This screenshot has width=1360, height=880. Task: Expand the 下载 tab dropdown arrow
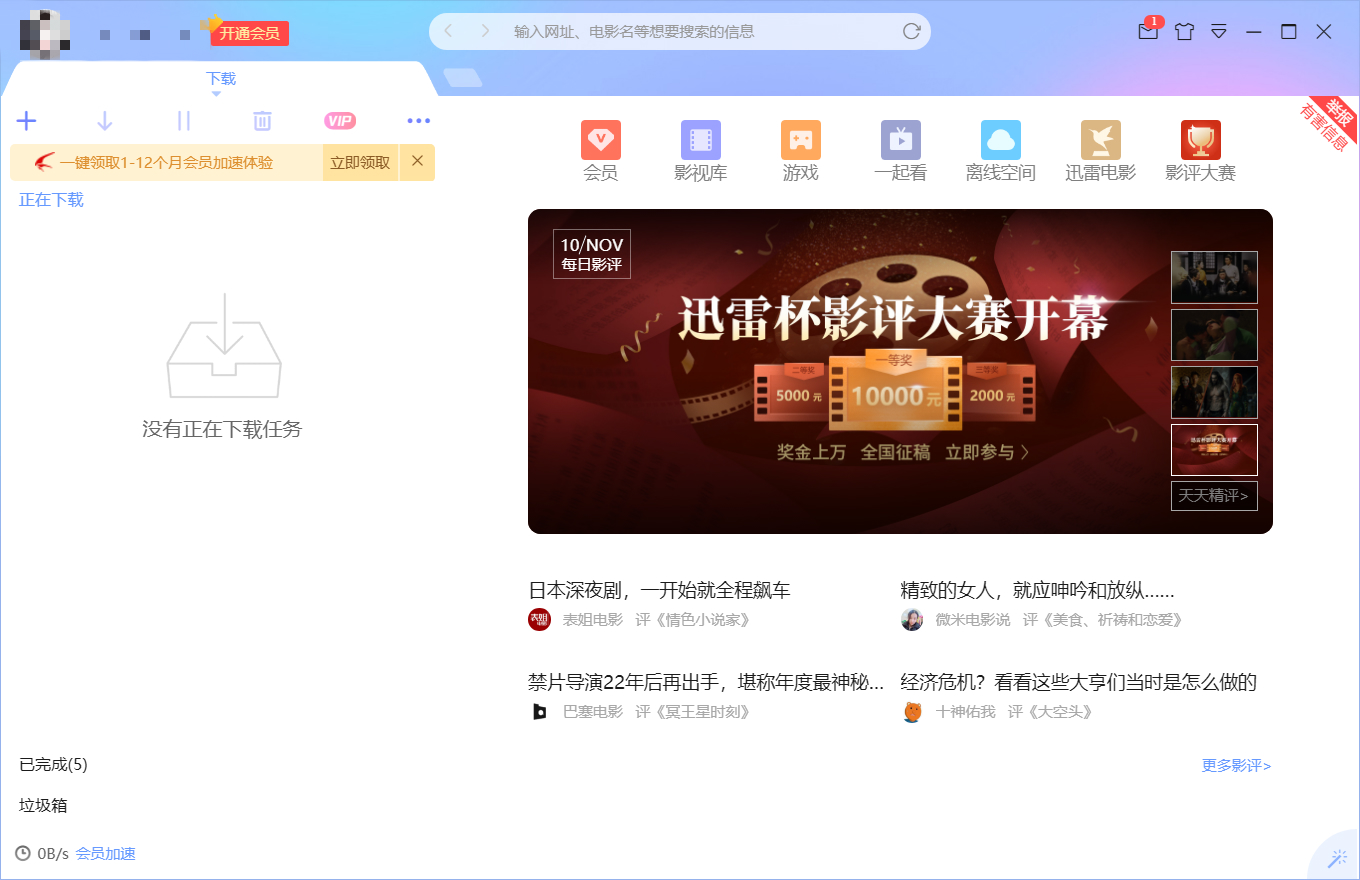click(220, 92)
